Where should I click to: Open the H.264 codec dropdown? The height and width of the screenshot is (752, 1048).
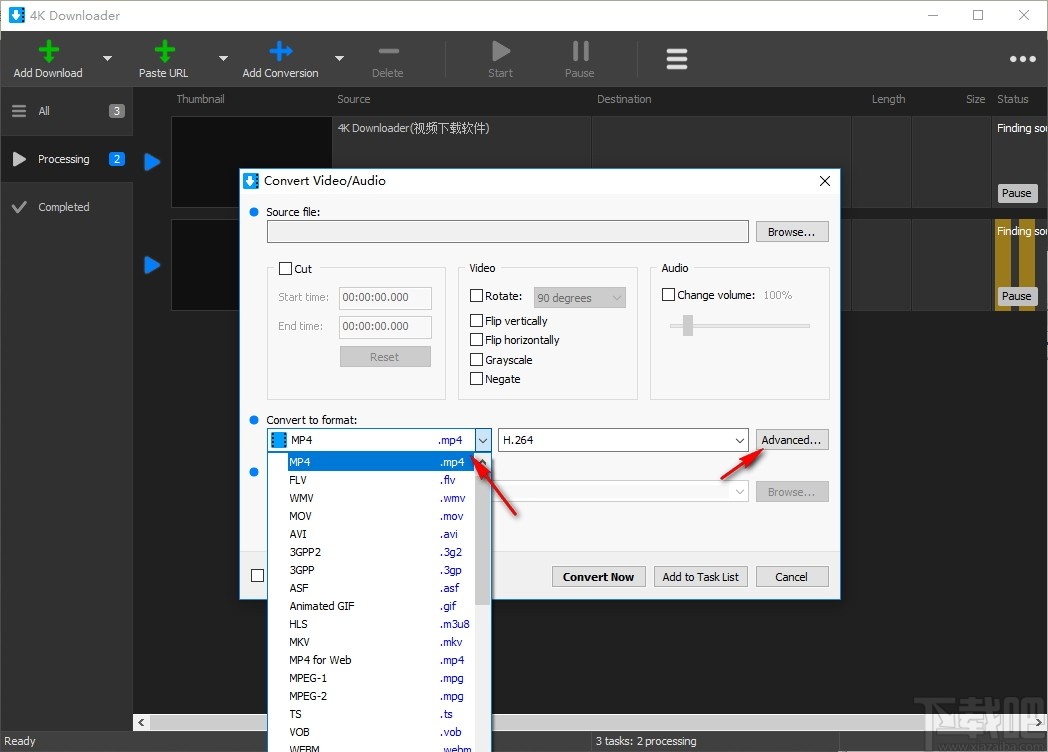coord(738,439)
